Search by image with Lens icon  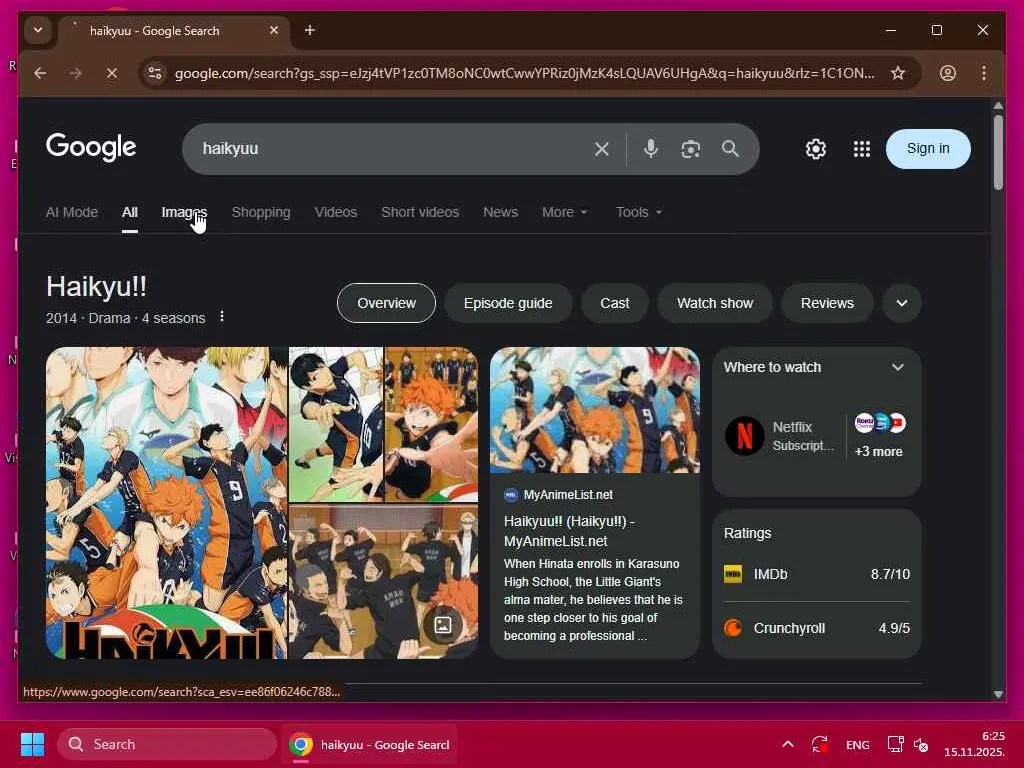click(x=690, y=149)
